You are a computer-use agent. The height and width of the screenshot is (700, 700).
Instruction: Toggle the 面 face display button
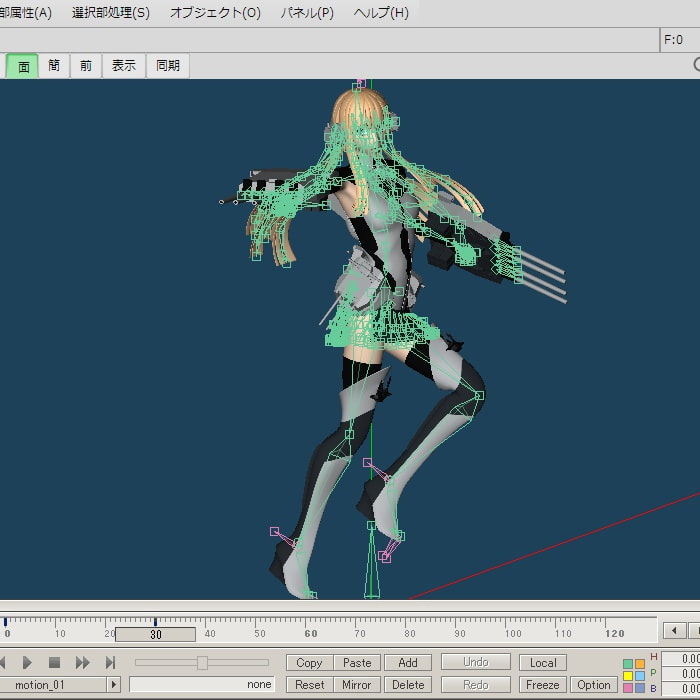[23, 66]
